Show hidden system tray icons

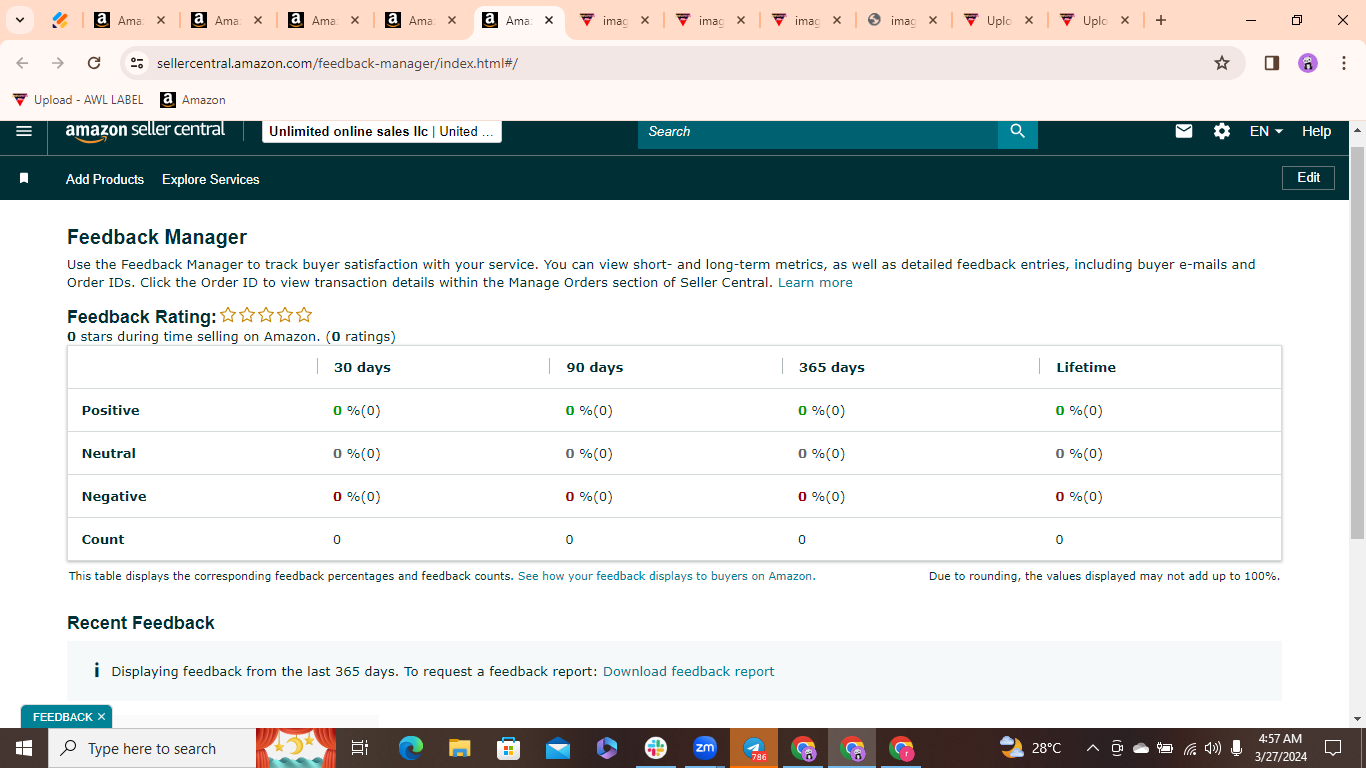1092,748
